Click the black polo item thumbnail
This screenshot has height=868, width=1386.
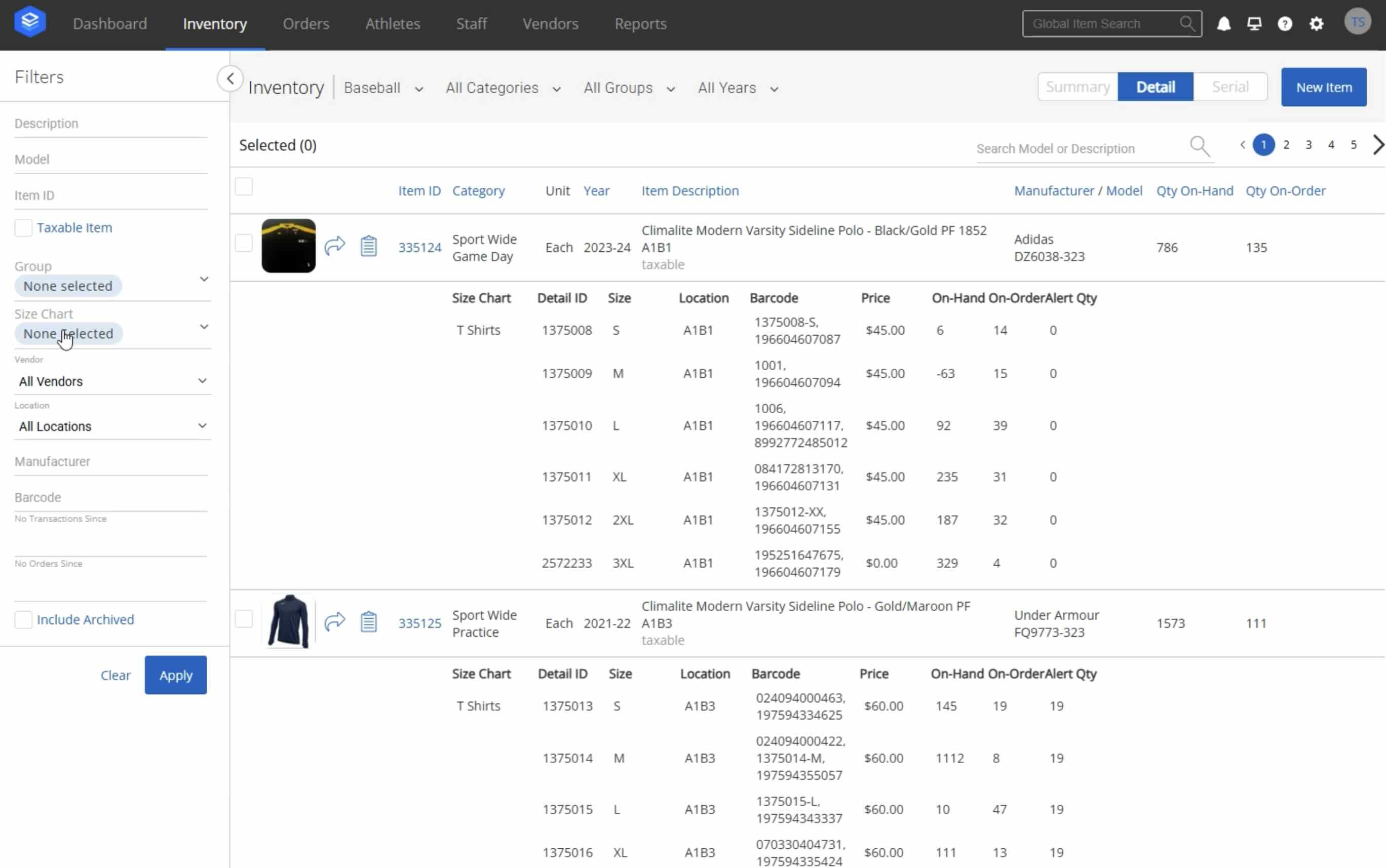[x=288, y=246]
